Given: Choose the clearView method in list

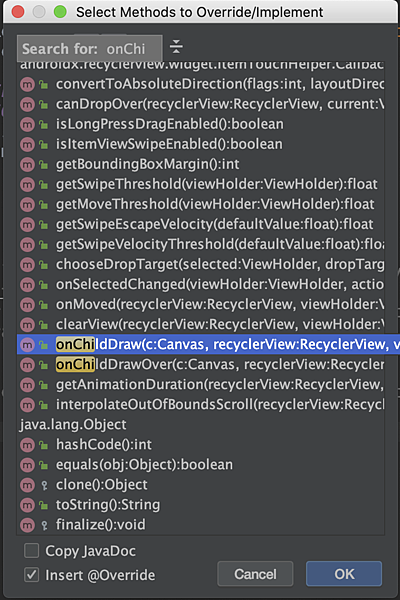Looking at the screenshot, I should (201, 324).
